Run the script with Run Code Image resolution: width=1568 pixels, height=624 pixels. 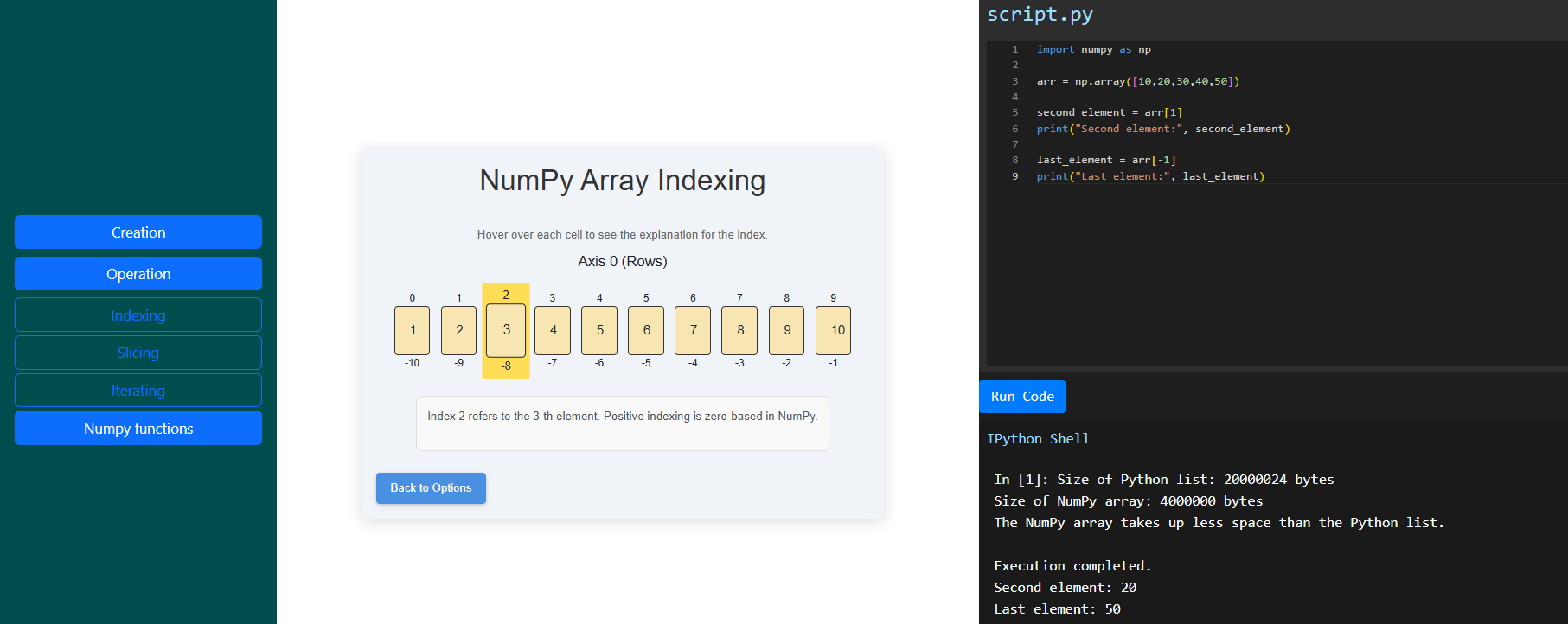coord(1022,397)
